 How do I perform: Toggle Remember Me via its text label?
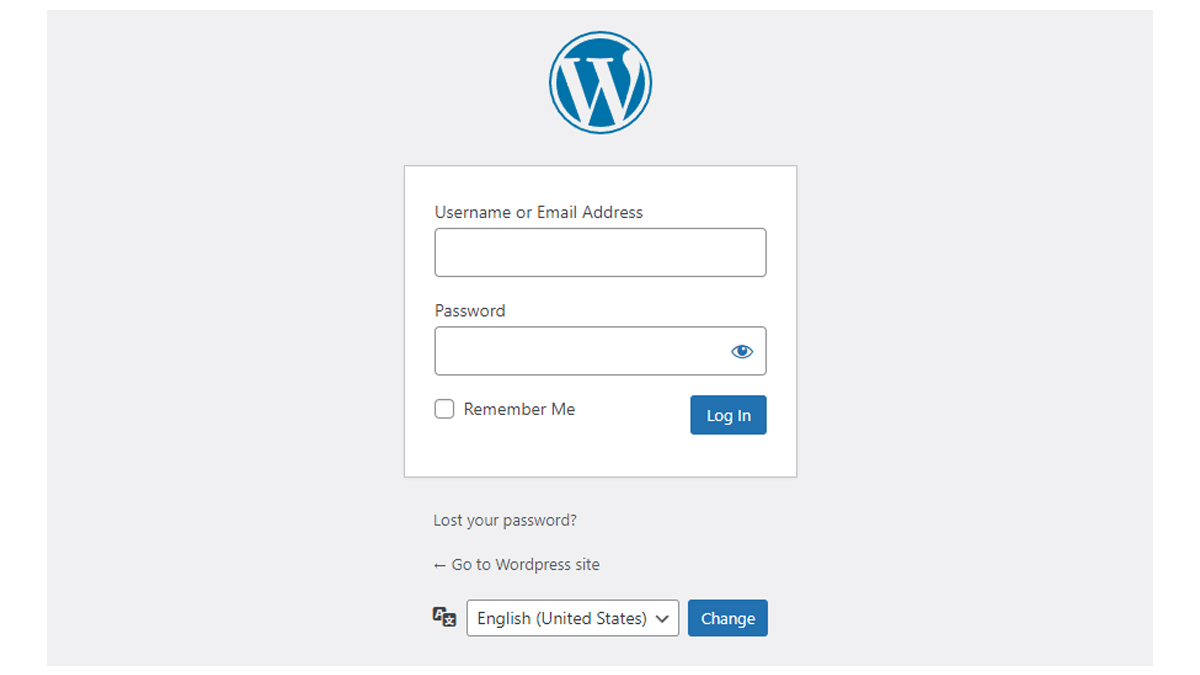[x=519, y=409]
